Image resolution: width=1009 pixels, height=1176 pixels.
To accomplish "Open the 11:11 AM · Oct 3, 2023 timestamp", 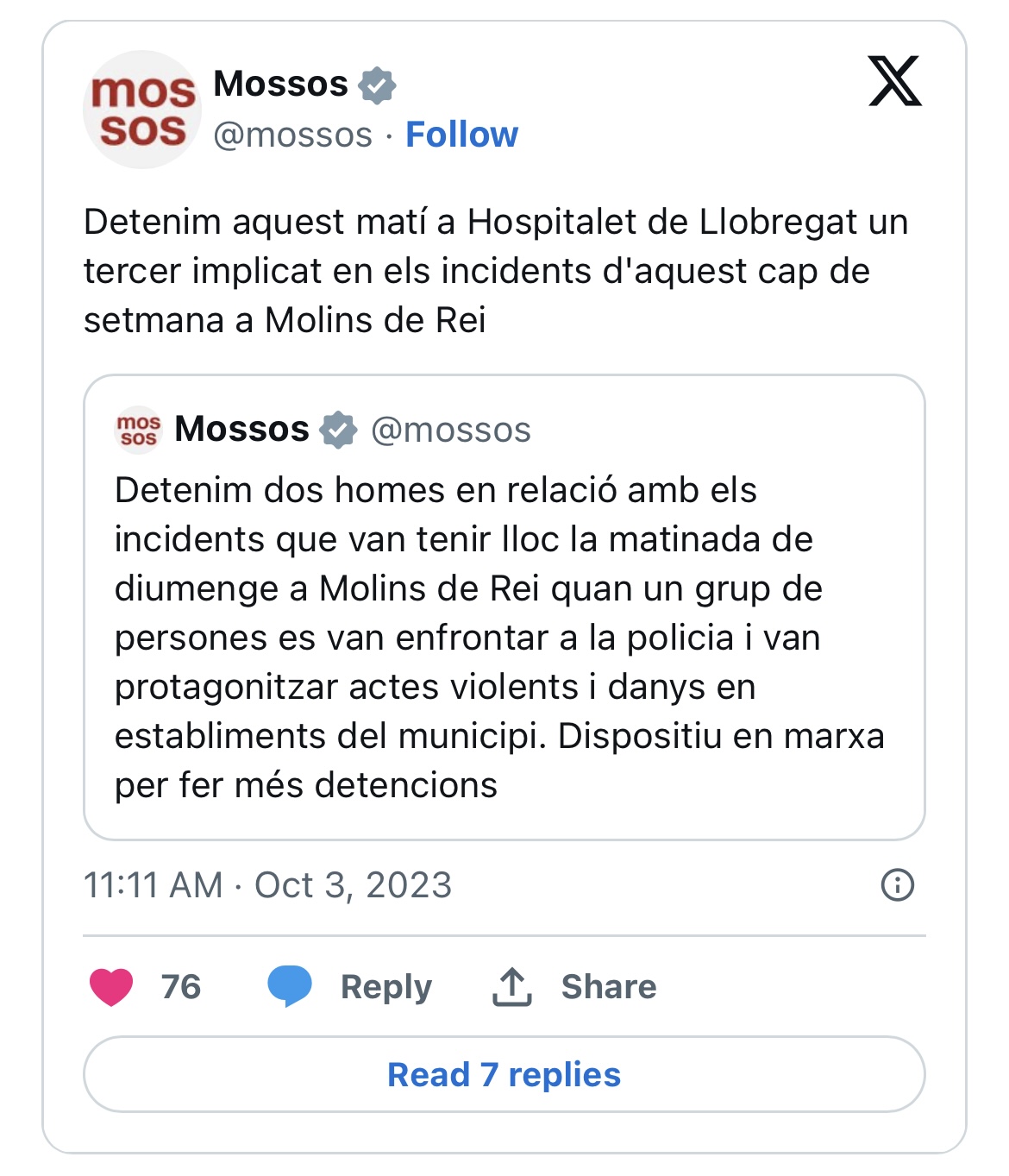I will pyautogui.click(x=267, y=885).
